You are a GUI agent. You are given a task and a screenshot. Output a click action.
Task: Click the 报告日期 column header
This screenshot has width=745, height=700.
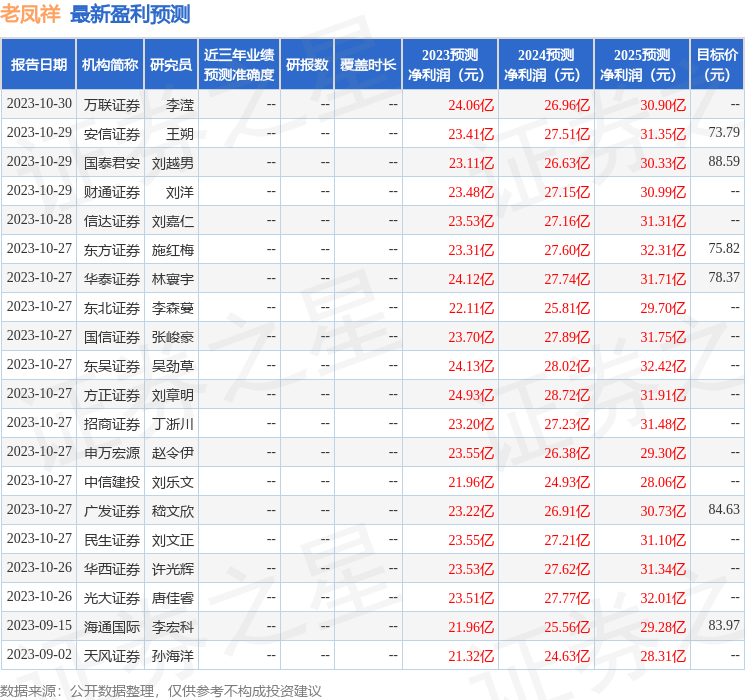(38, 65)
